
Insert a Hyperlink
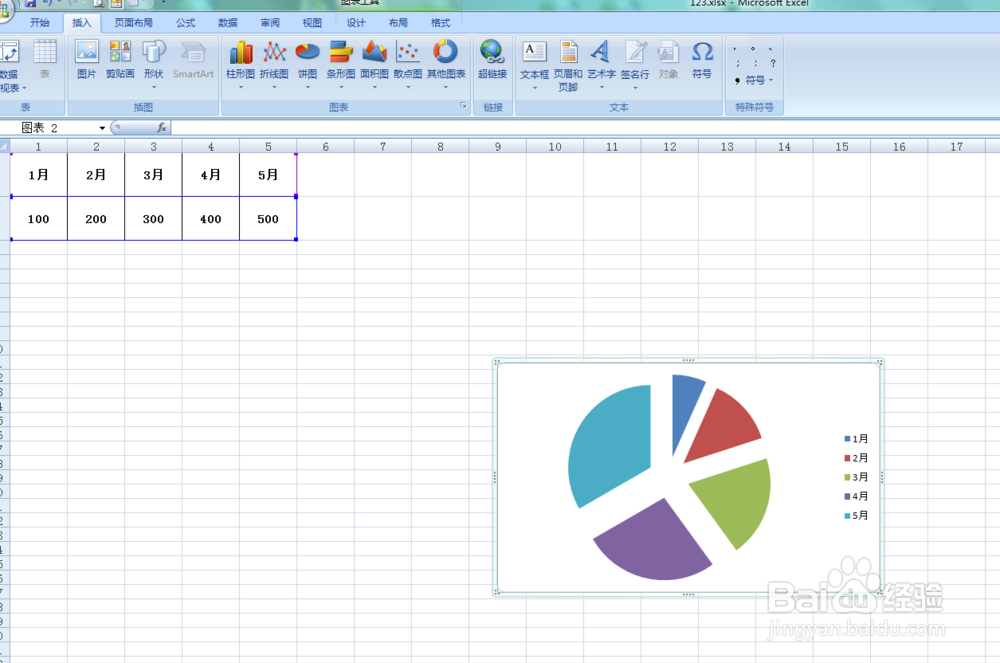[x=492, y=59]
